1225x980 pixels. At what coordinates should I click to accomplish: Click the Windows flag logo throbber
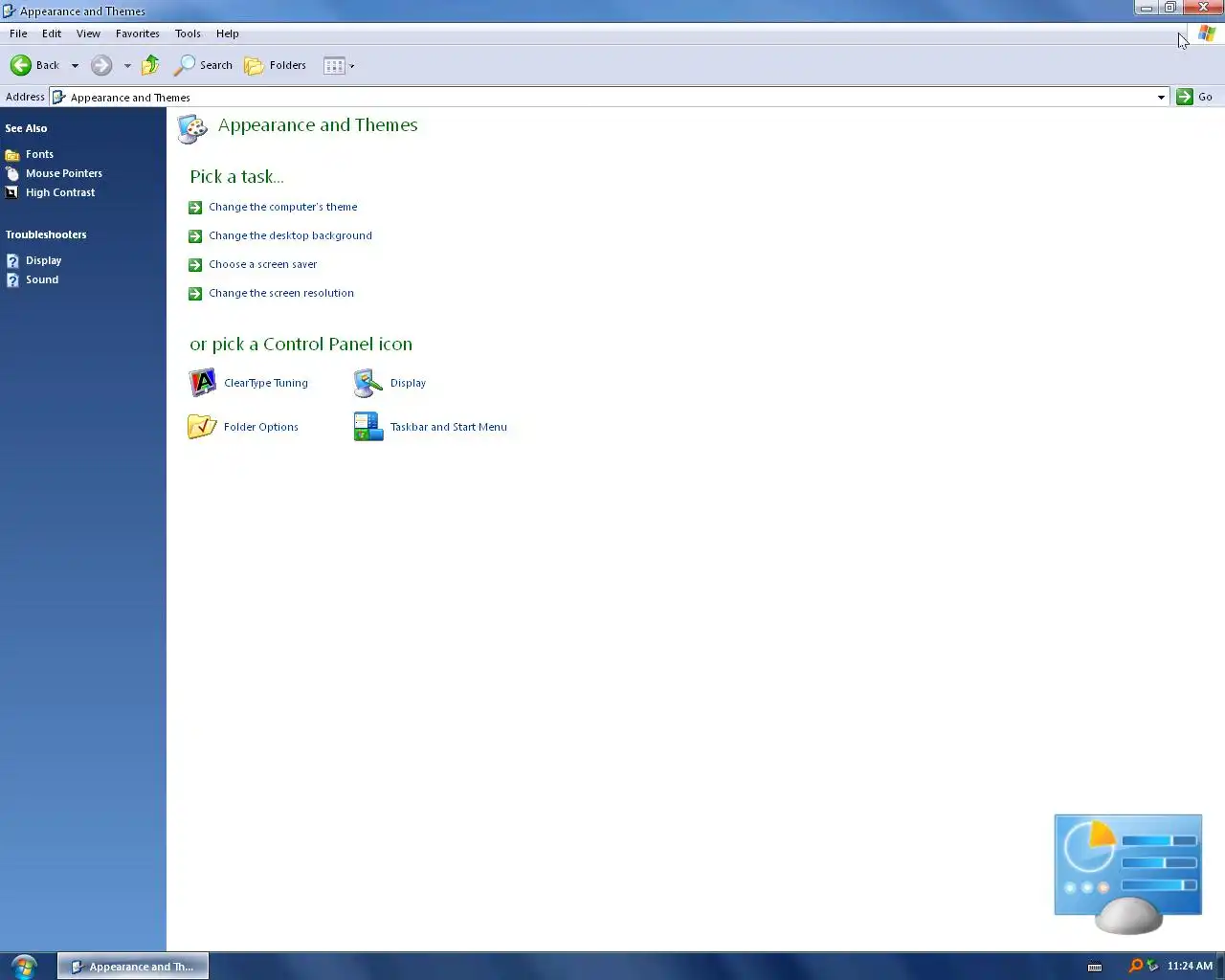pos(1207,33)
